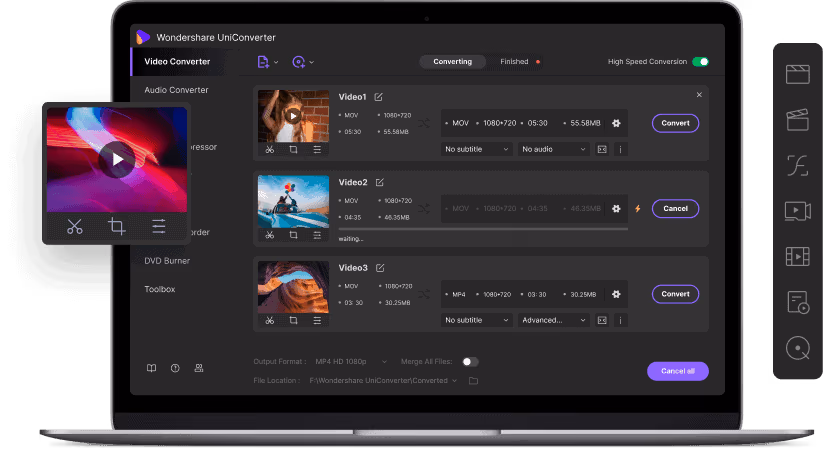Select Audio Converter in the sidebar

pos(176,90)
